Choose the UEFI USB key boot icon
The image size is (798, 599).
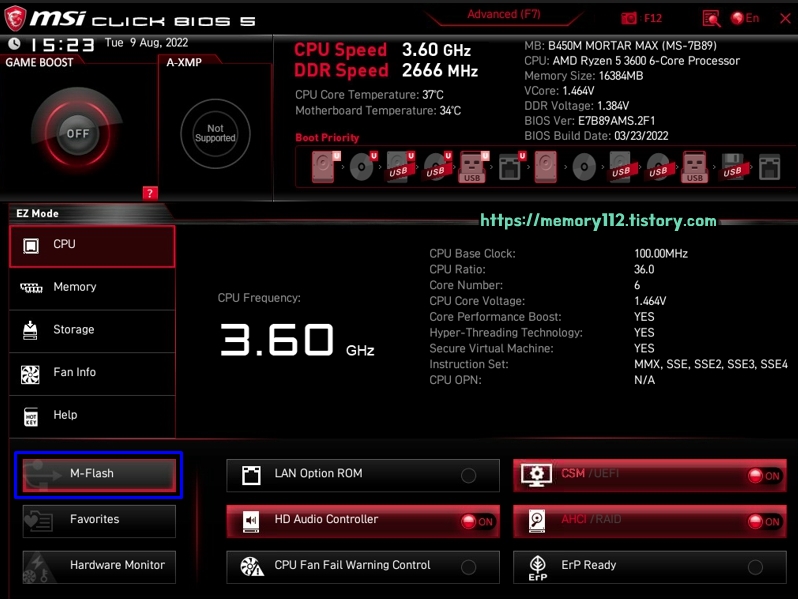[473, 166]
